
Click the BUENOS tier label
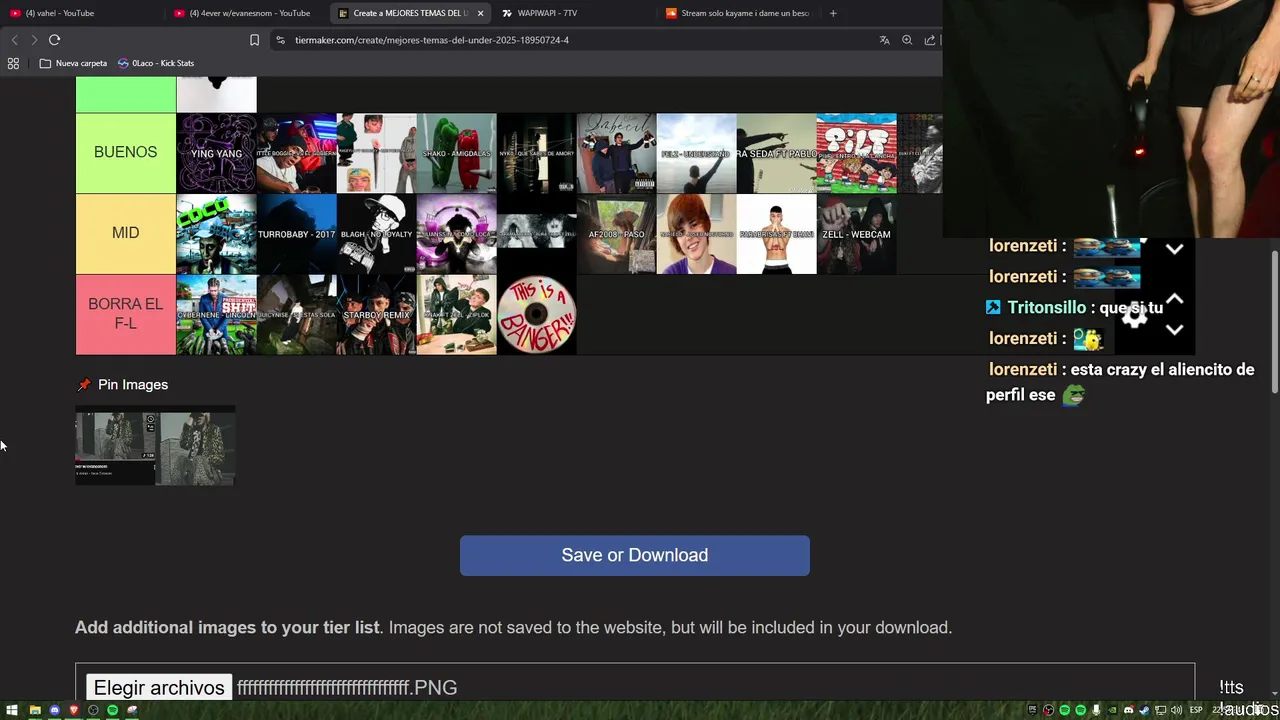(x=125, y=152)
